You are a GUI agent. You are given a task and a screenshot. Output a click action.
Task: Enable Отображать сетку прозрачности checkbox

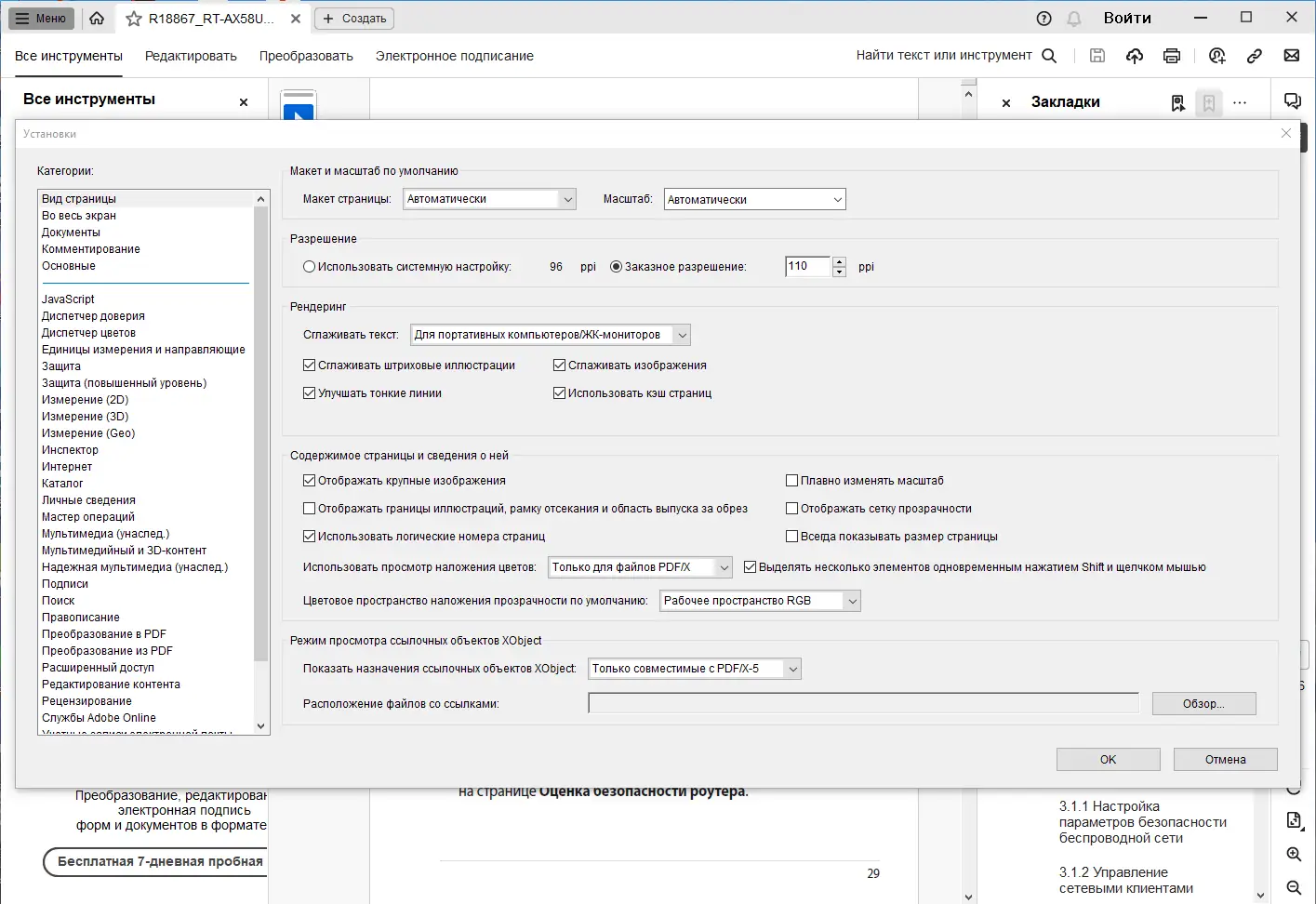tap(791, 509)
